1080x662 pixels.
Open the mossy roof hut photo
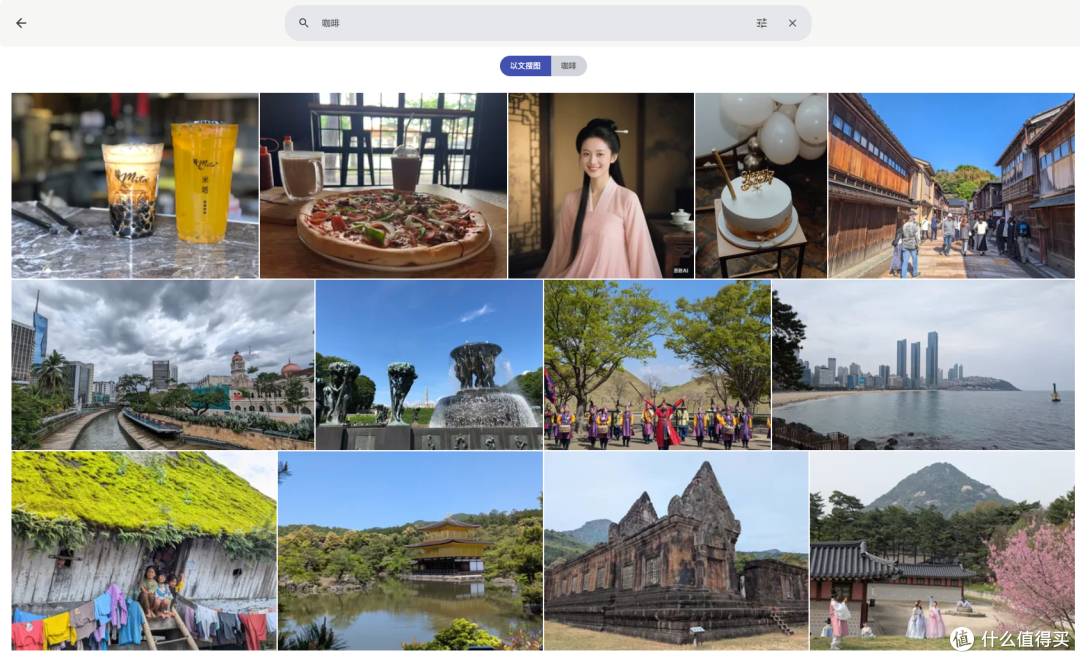[x=144, y=550]
